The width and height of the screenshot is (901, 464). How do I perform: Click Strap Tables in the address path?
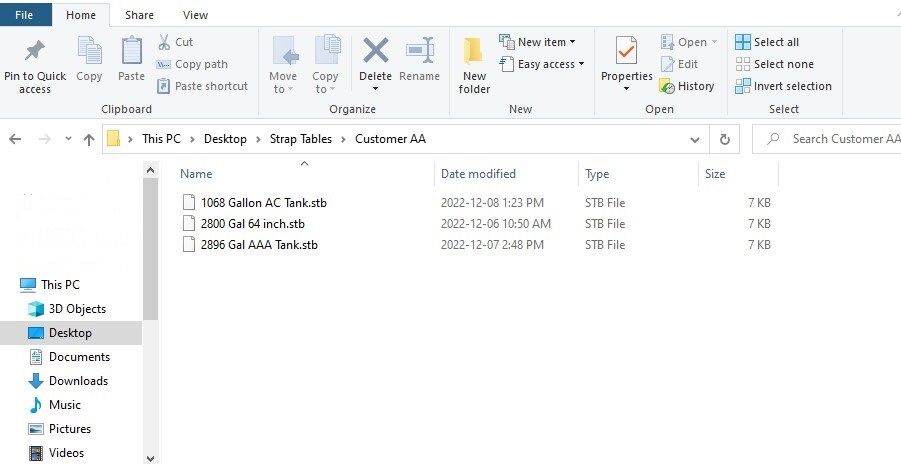301,139
